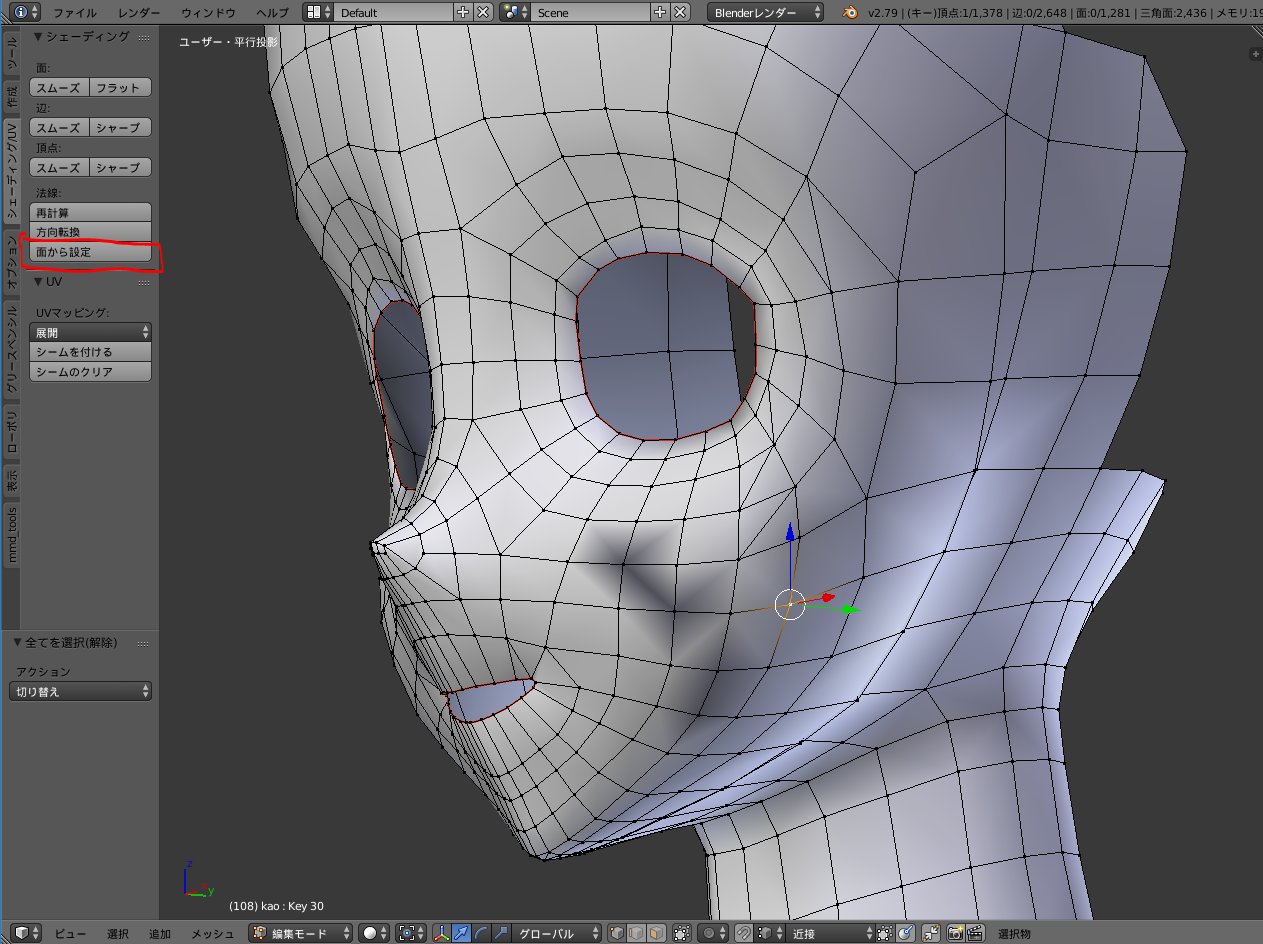Screen dimensions: 1263x944
Task: Add new screen layout with plus button
Action: click(463, 12)
